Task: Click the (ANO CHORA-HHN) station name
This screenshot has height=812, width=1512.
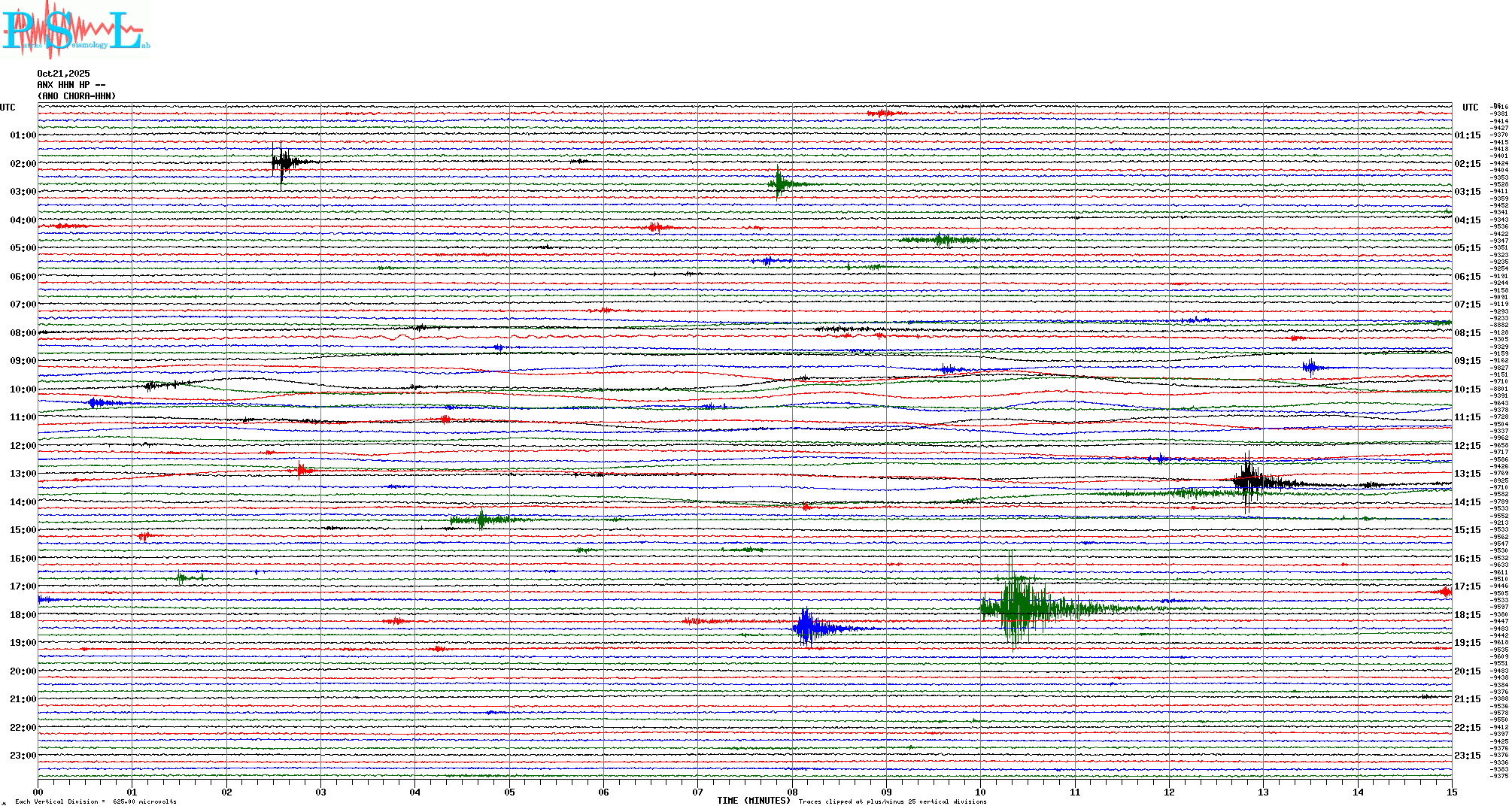Action: (x=77, y=96)
